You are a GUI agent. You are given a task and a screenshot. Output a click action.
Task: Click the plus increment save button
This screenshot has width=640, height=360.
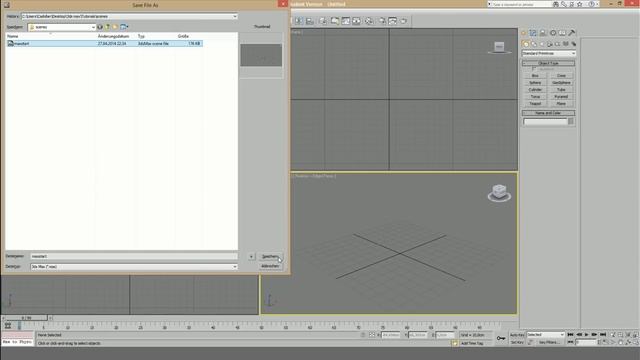coord(251,256)
